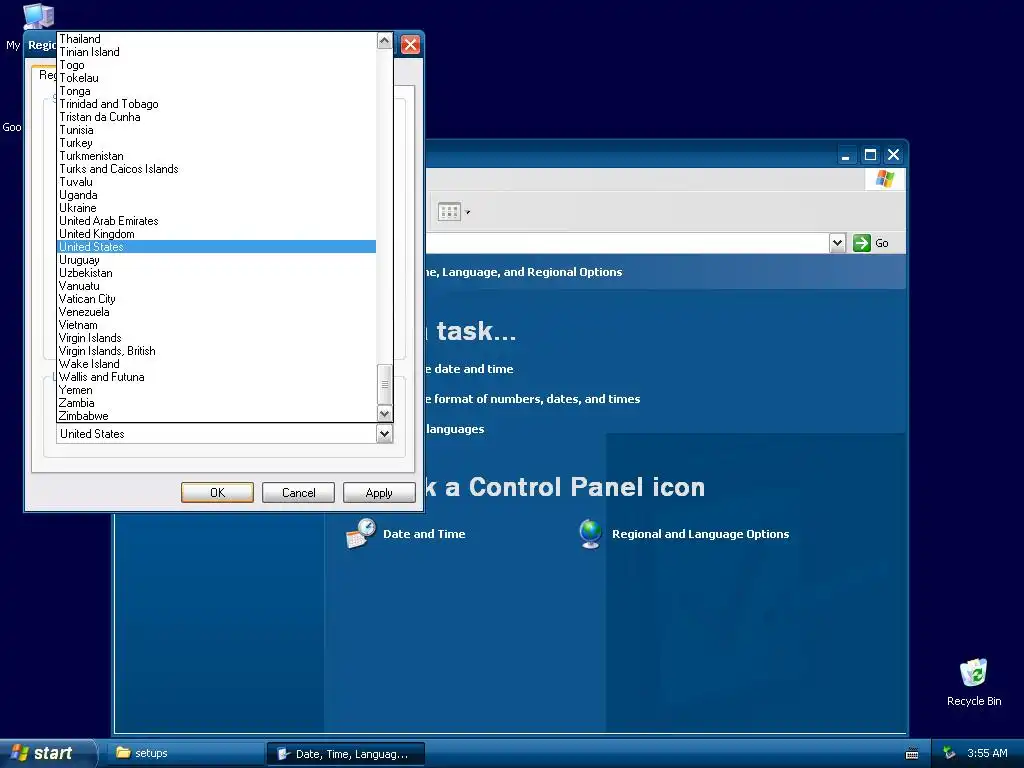The image size is (1024, 768).
Task: Select Tuvalu in the country list
Action: [216, 182]
